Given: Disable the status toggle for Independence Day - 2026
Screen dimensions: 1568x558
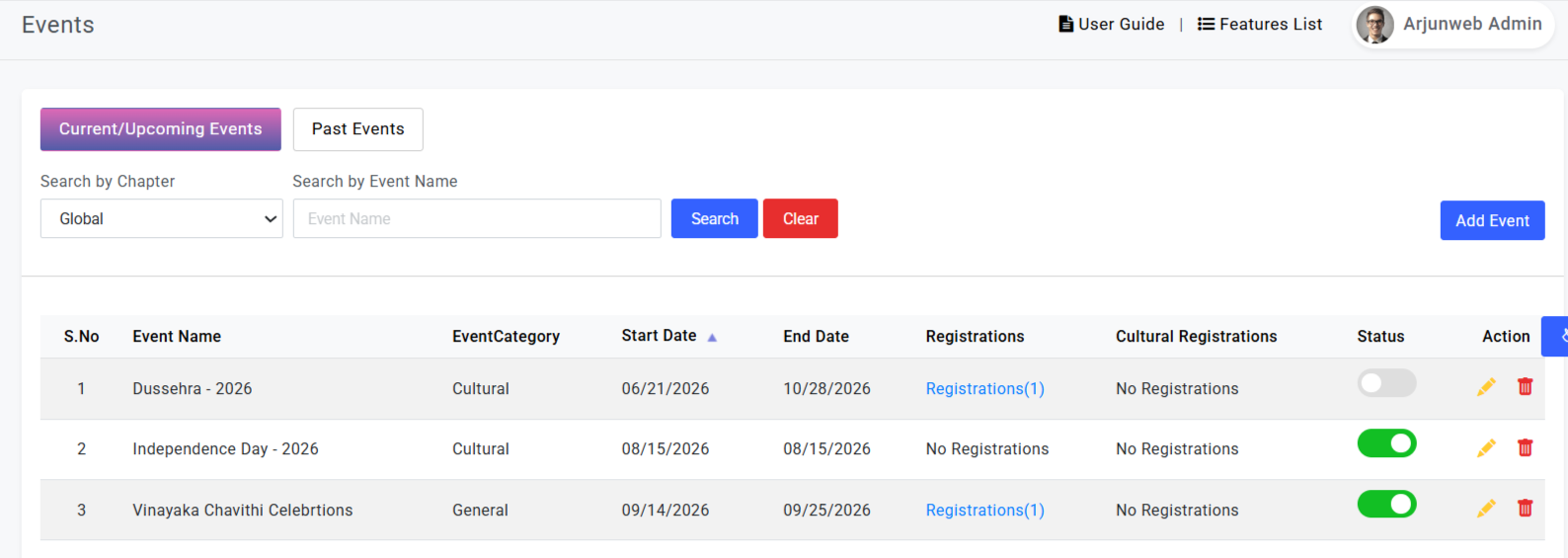Looking at the screenshot, I should coord(1386,443).
